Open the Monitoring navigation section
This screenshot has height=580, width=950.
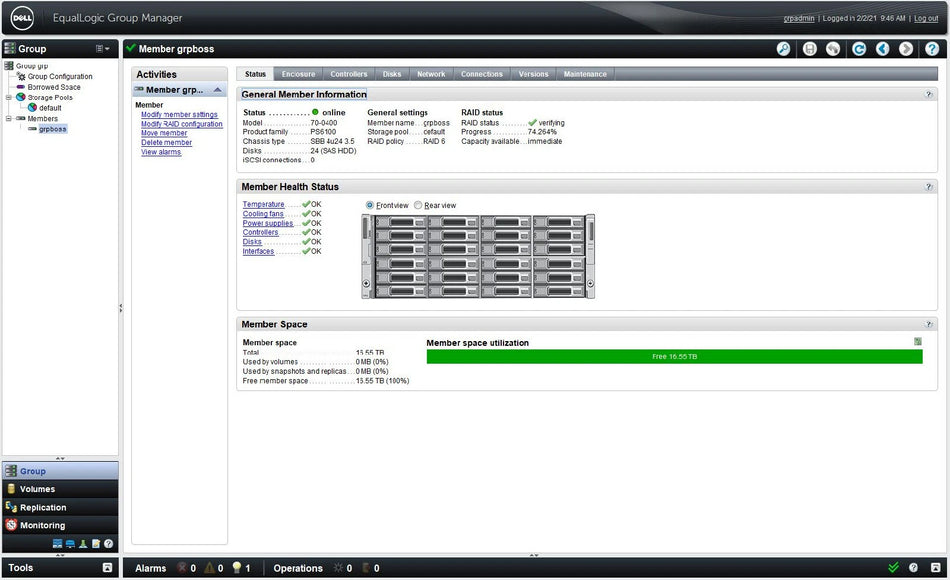pyautogui.click(x=60, y=525)
